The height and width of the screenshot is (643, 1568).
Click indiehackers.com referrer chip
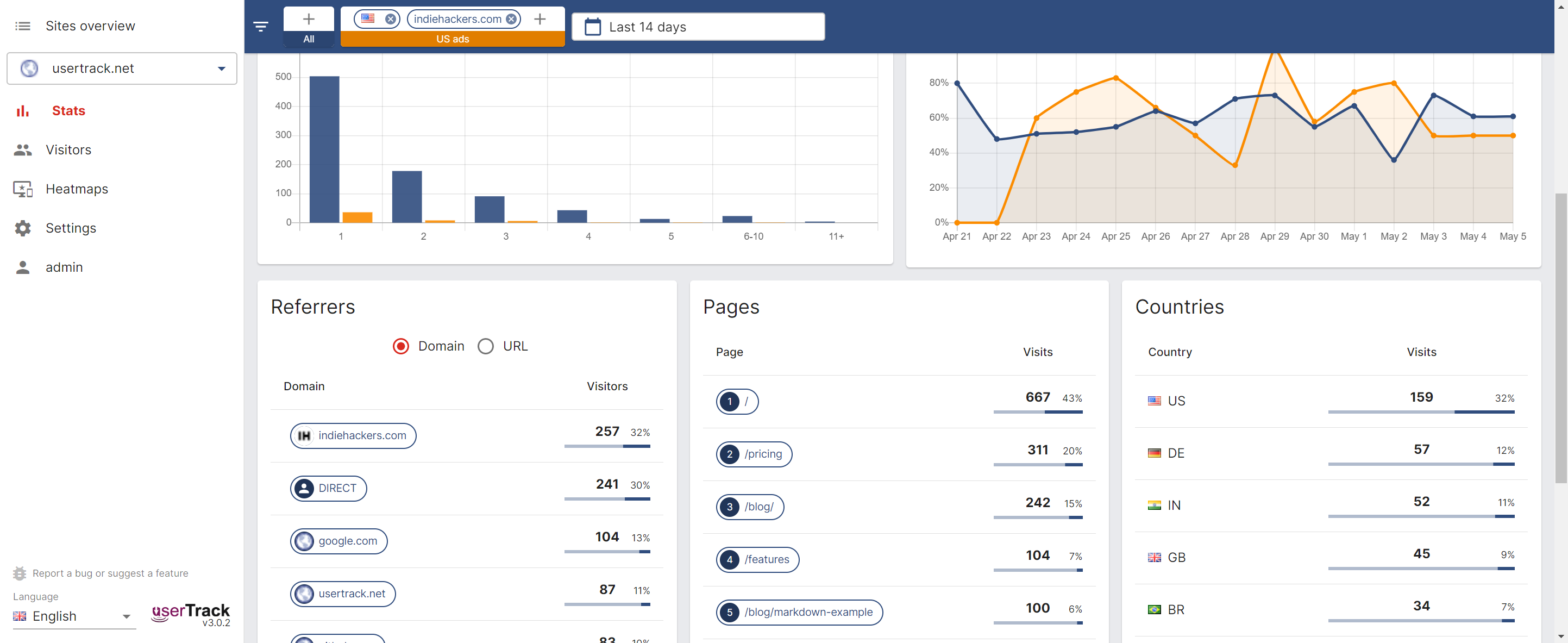353,436
